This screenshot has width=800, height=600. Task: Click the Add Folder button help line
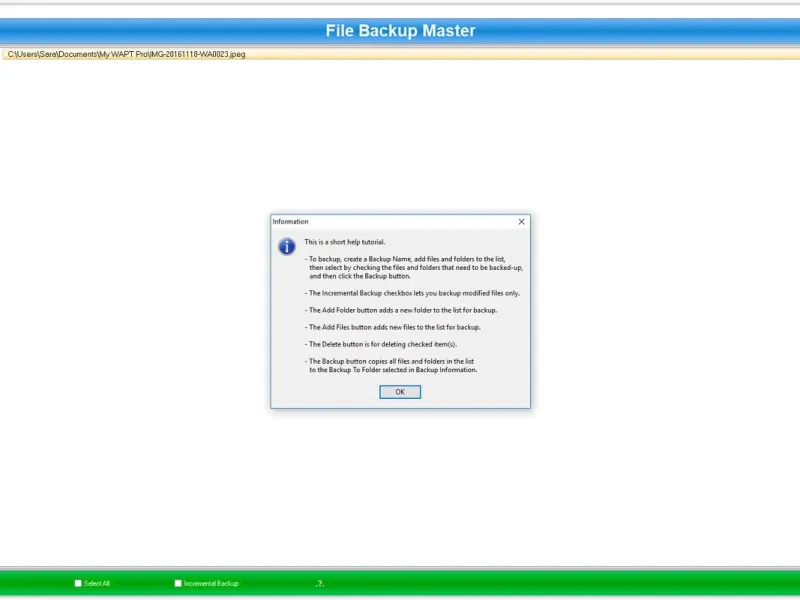click(401, 310)
